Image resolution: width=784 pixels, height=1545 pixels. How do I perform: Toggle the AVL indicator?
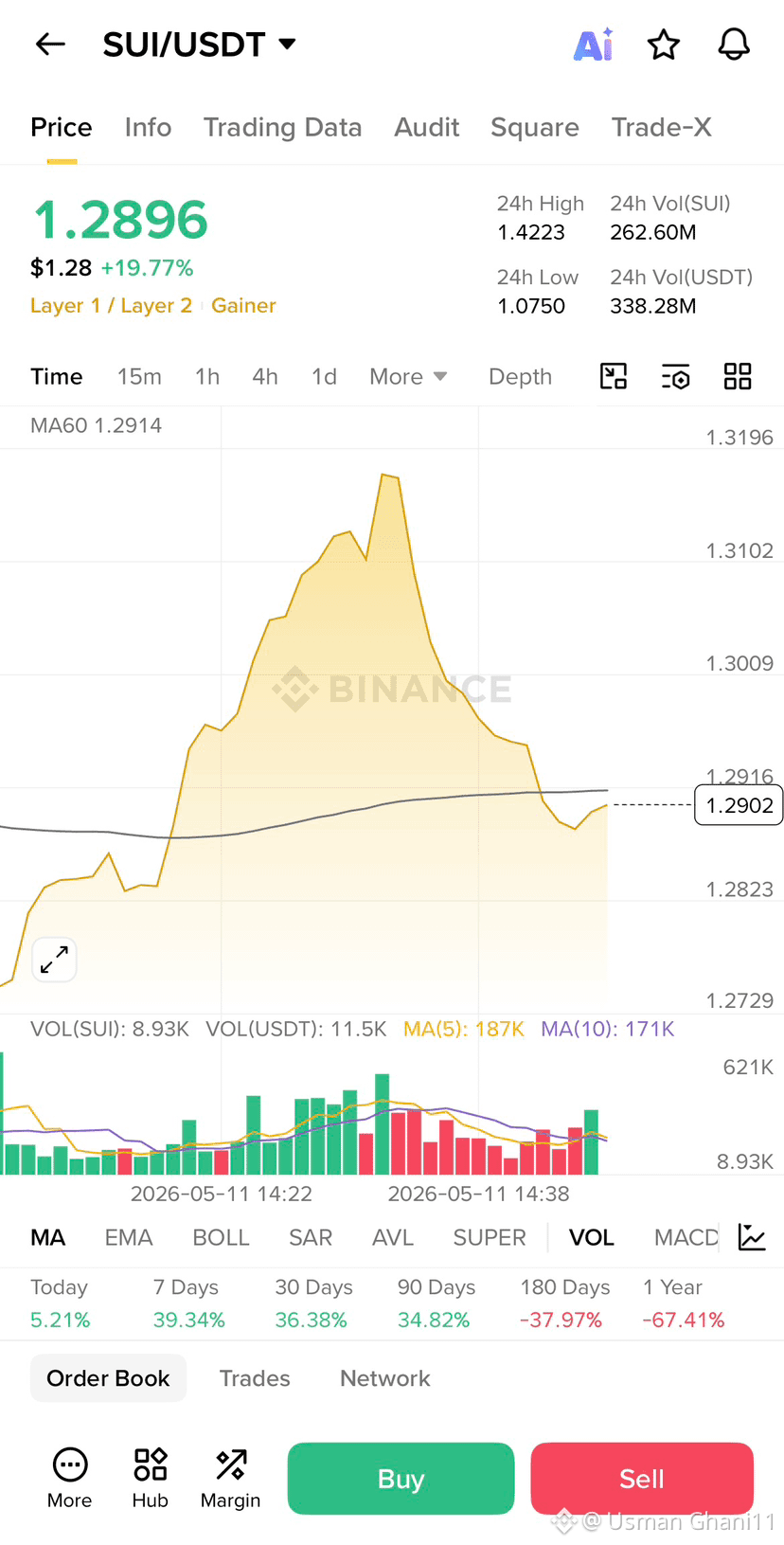[x=393, y=1238]
